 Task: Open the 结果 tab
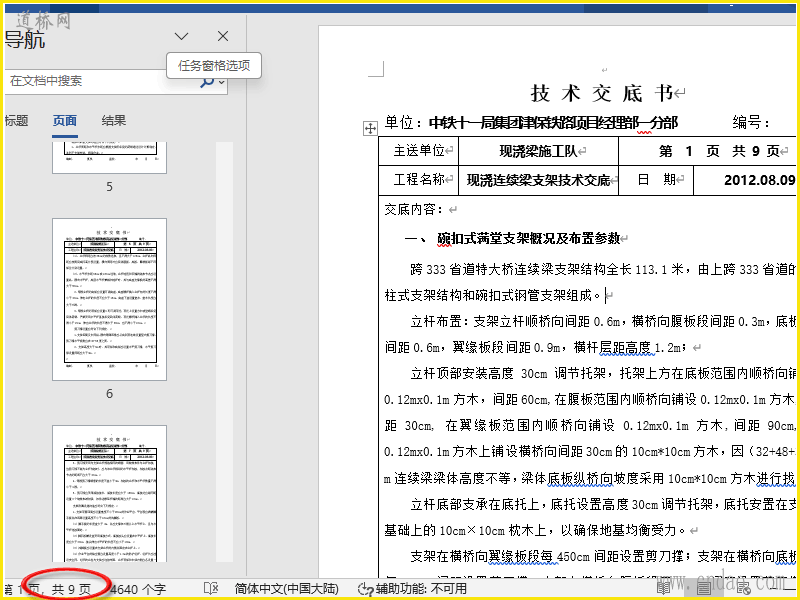point(113,121)
